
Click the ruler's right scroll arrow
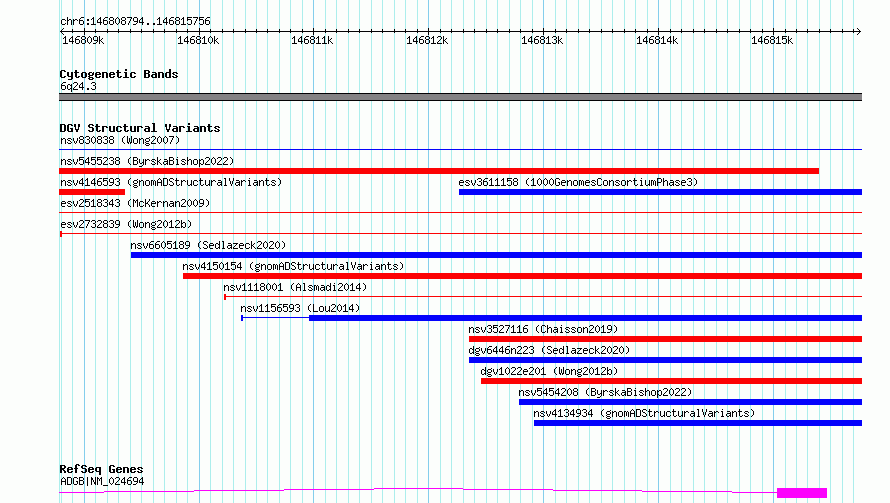pos(858,31)
